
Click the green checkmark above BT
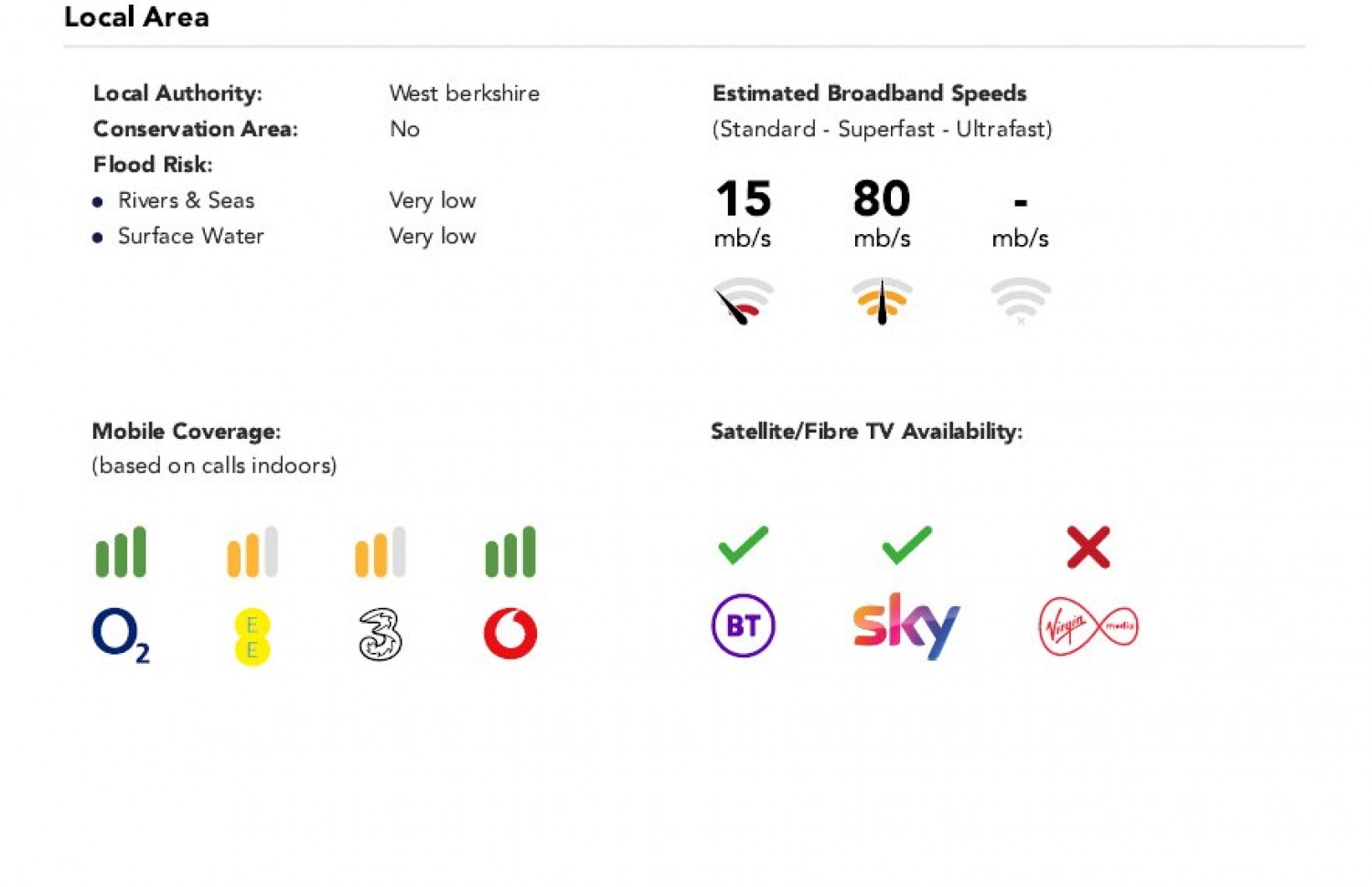(x=743, y=545)
